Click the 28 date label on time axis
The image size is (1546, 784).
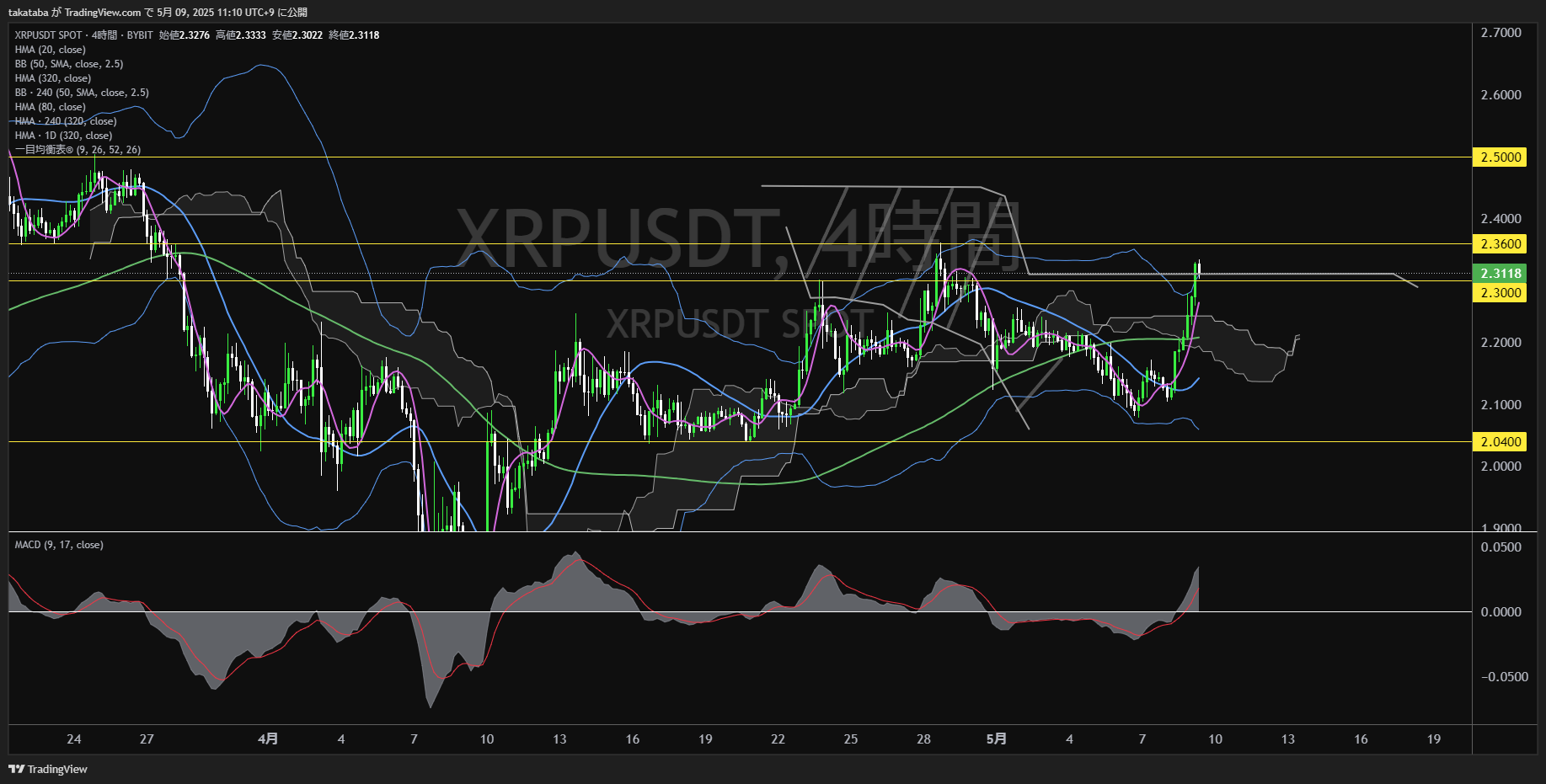tap(923, 739)
